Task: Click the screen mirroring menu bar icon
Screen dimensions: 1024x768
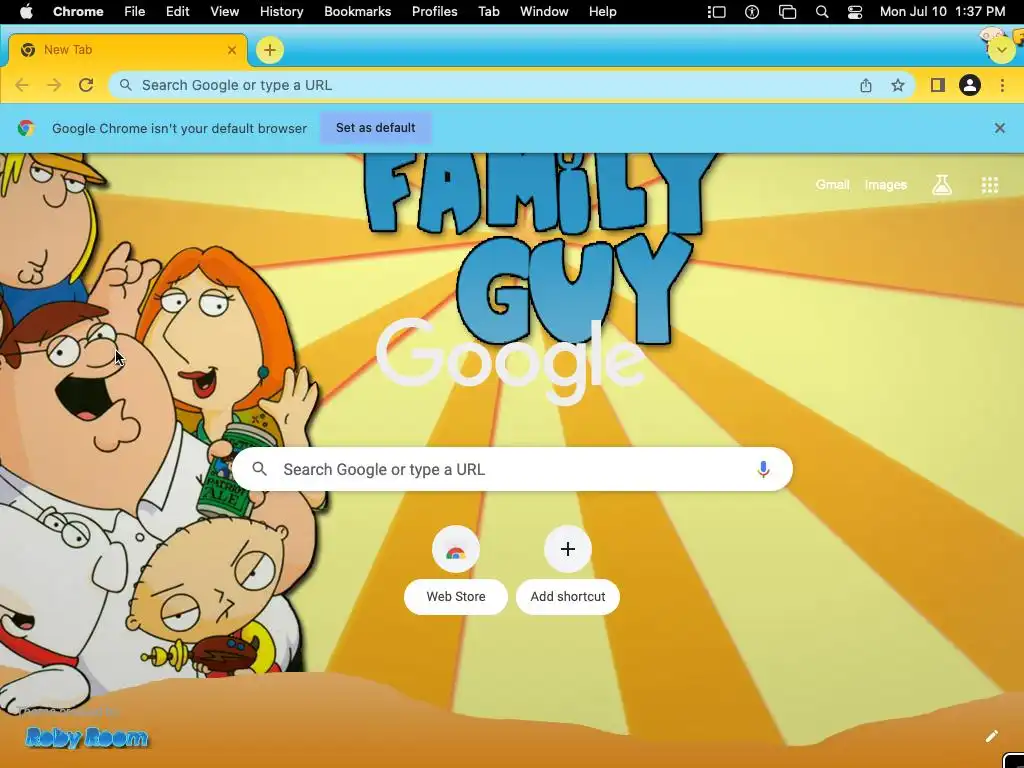Action: (x=788, y=12)
